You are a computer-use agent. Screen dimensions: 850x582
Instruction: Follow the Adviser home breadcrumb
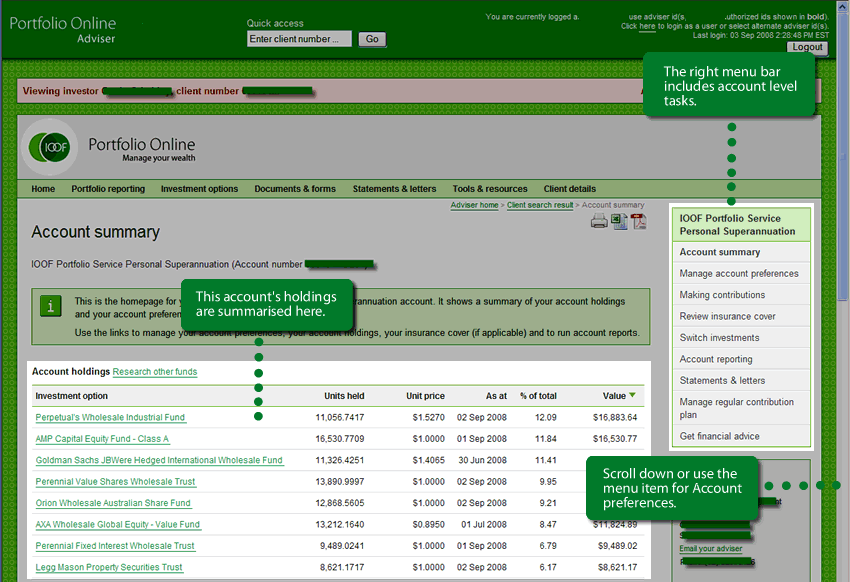tap(474, 205)
